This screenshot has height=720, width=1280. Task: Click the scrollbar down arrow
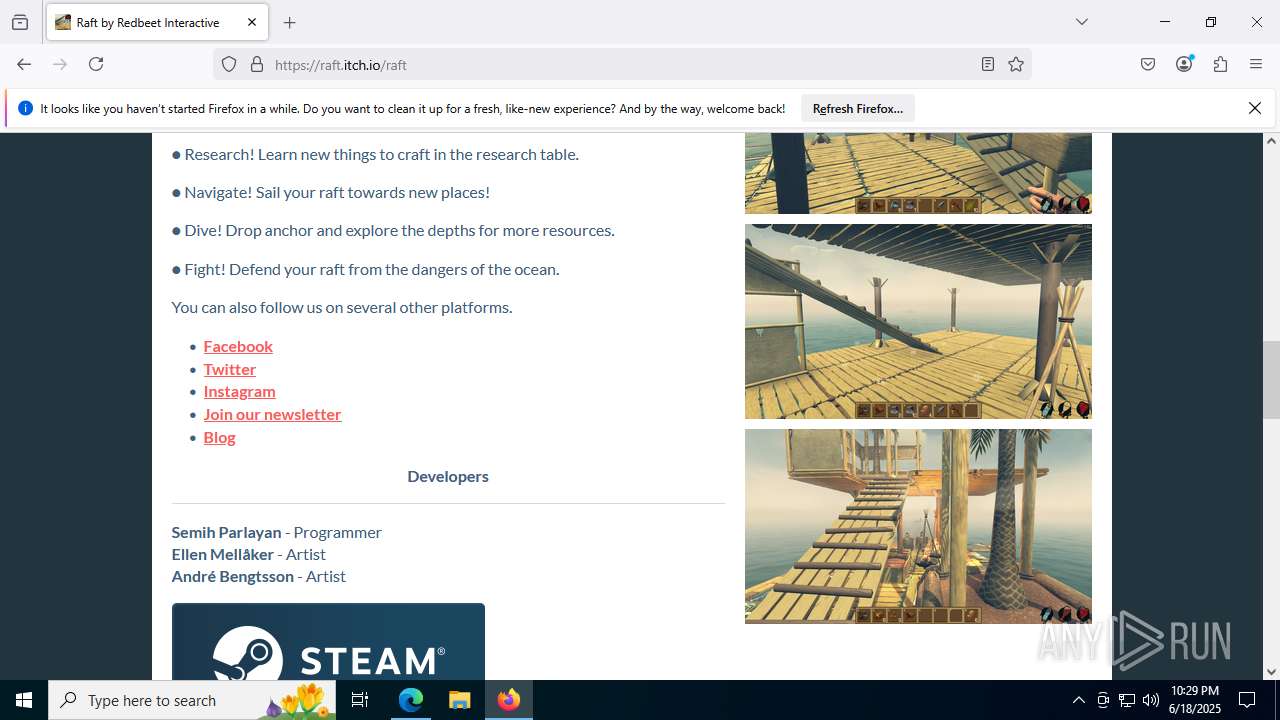click(1272, 672)
